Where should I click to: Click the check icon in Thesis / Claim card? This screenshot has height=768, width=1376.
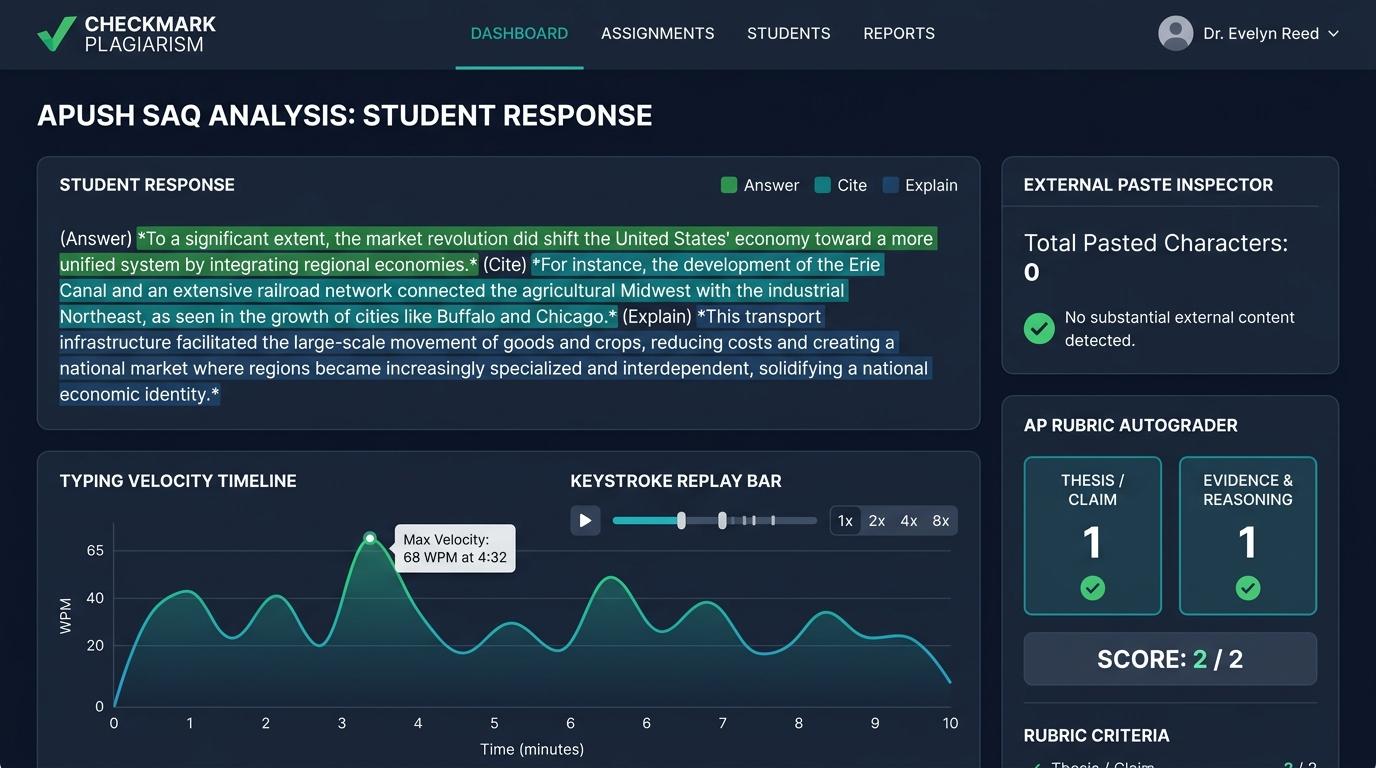[x=1093, y=588]
